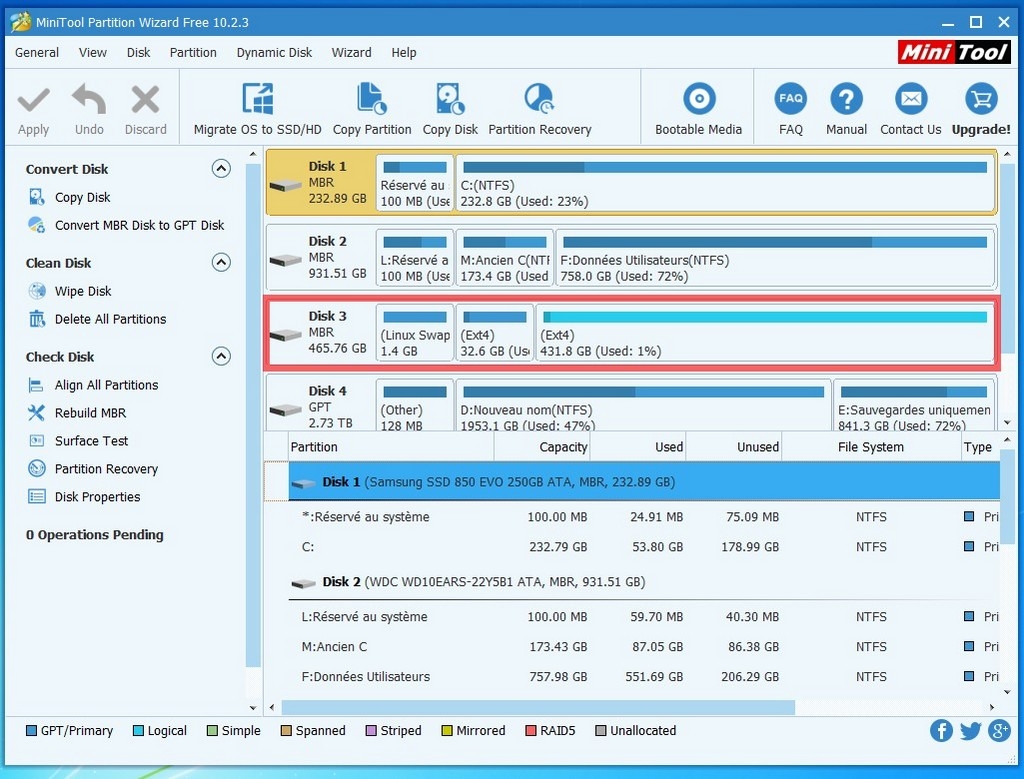
Task: Click the Undo arrow icon
Action: click(x=89, y=99)
